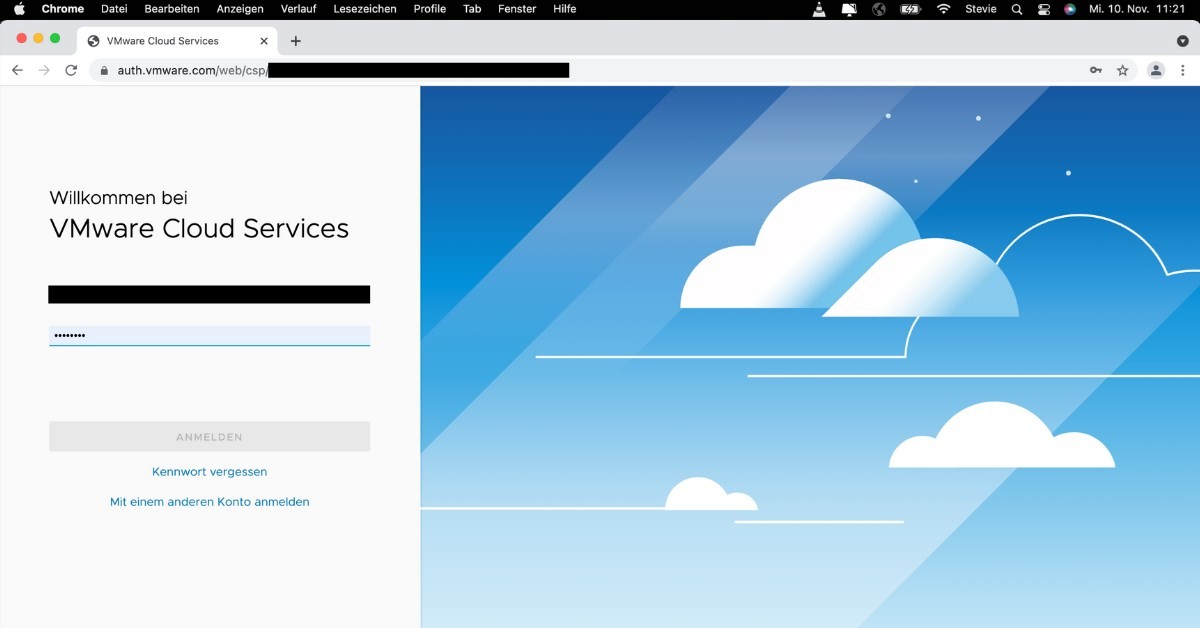This screenshot has width=1200, height=628.
Task: Open the Wi-Fi status menu
Action: point(943,9)
